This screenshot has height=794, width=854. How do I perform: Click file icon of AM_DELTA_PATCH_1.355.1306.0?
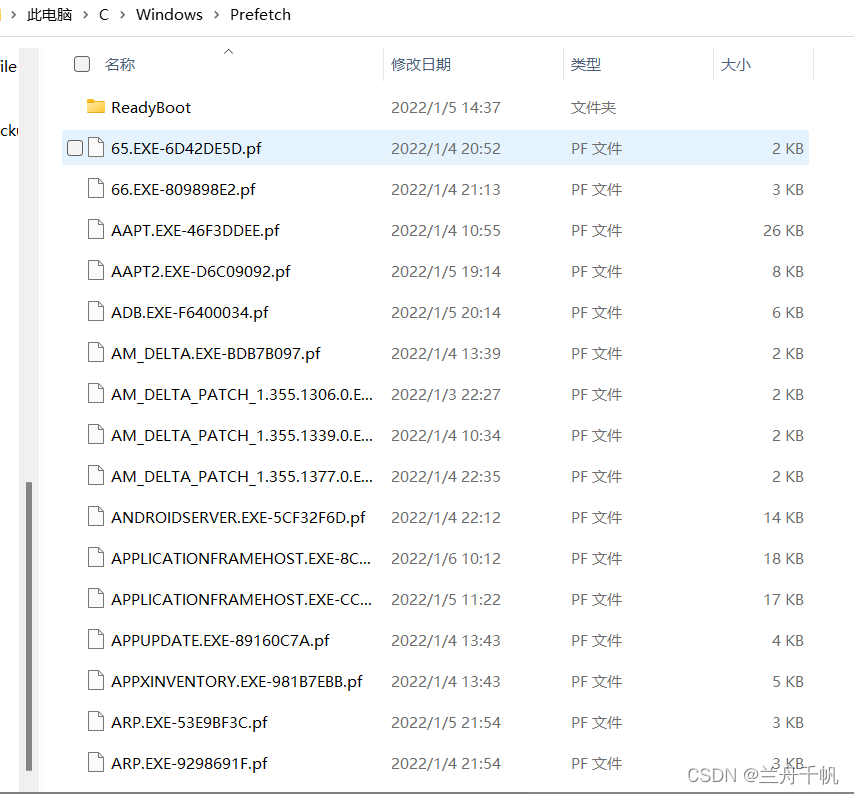click(x=96, y=393)
